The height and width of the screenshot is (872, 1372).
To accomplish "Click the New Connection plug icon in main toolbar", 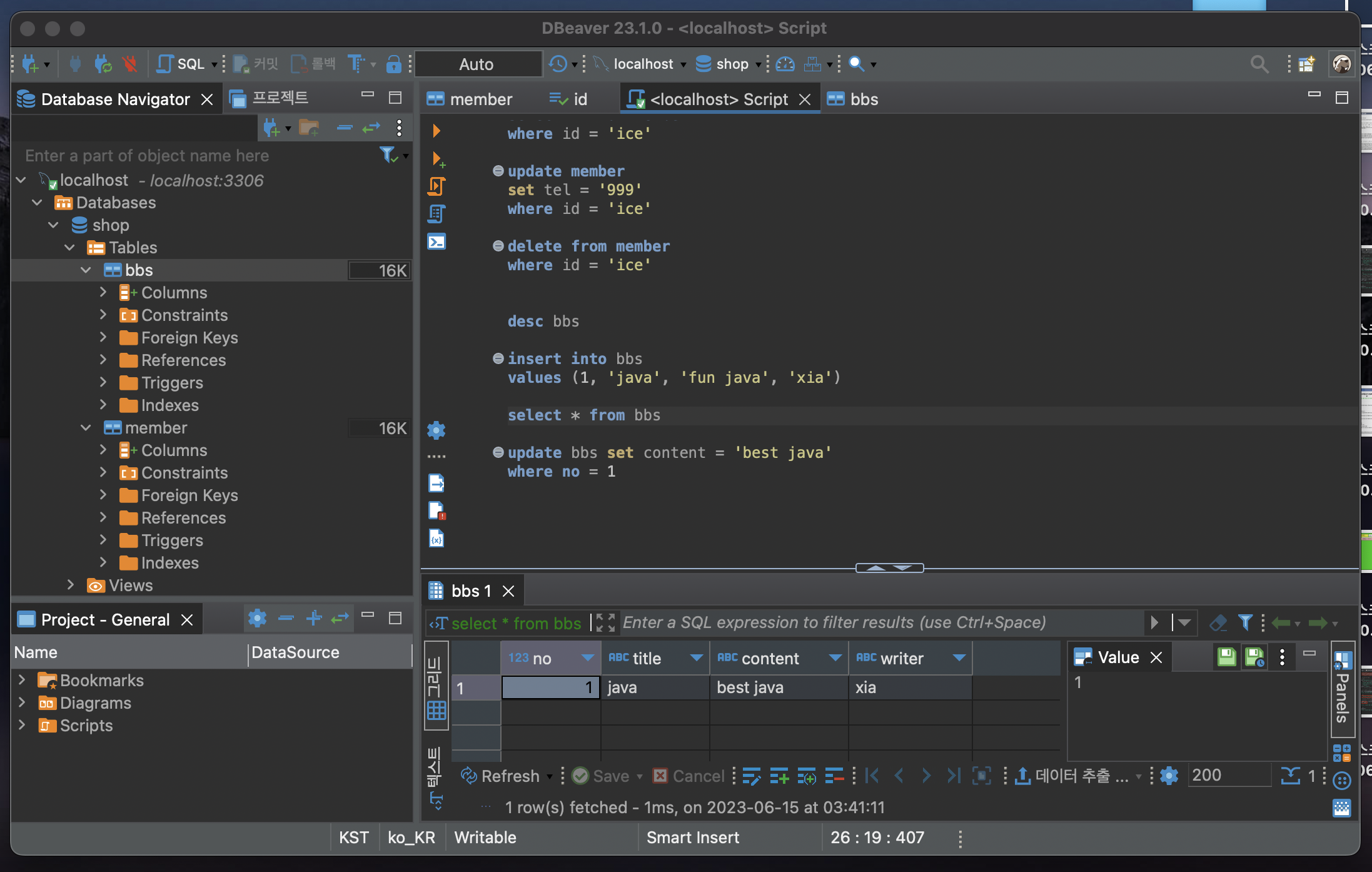I will (x=30, y=64).
